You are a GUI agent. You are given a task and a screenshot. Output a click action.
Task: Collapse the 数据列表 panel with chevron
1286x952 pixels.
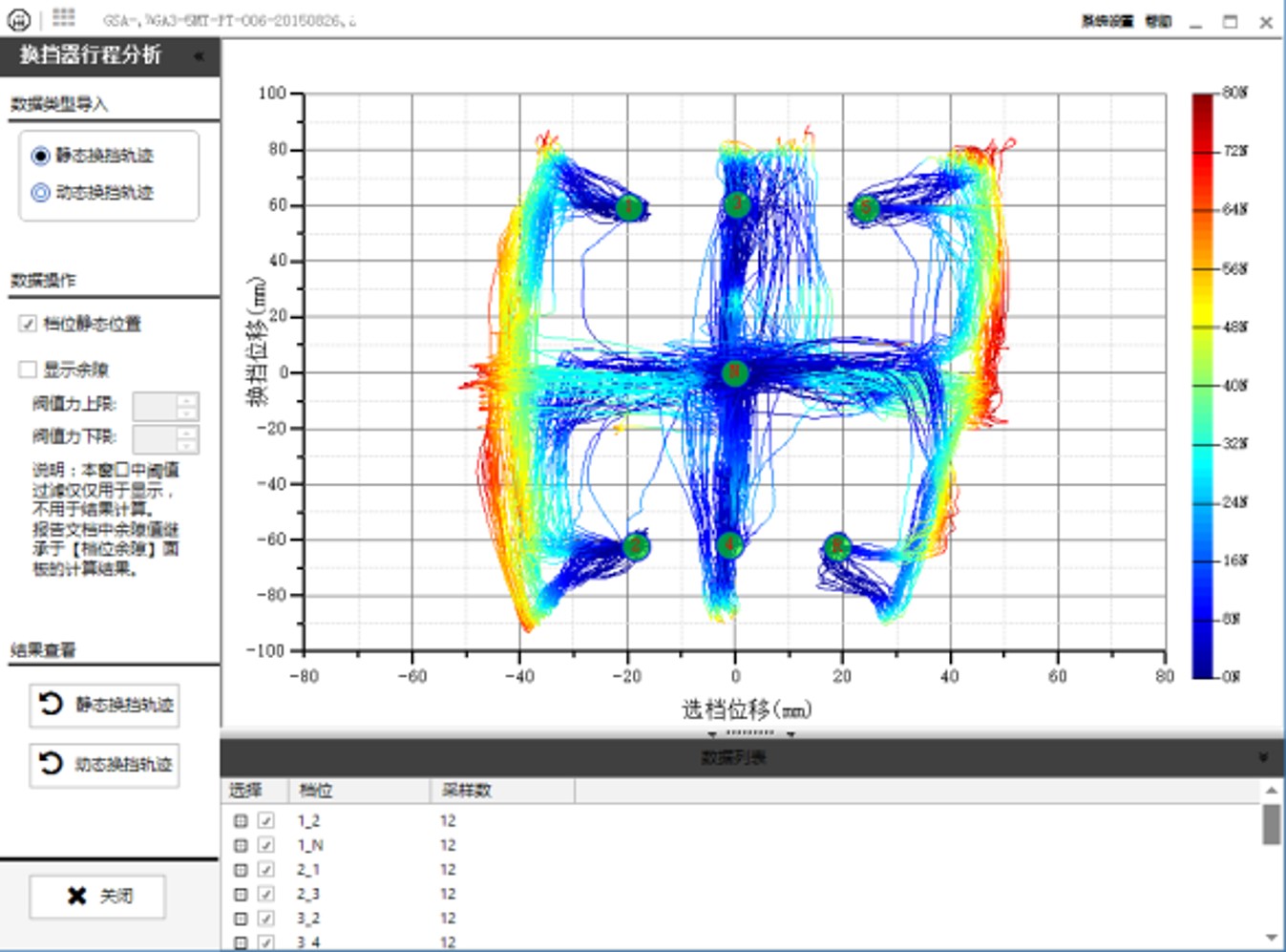click(x=1262, y=757)
